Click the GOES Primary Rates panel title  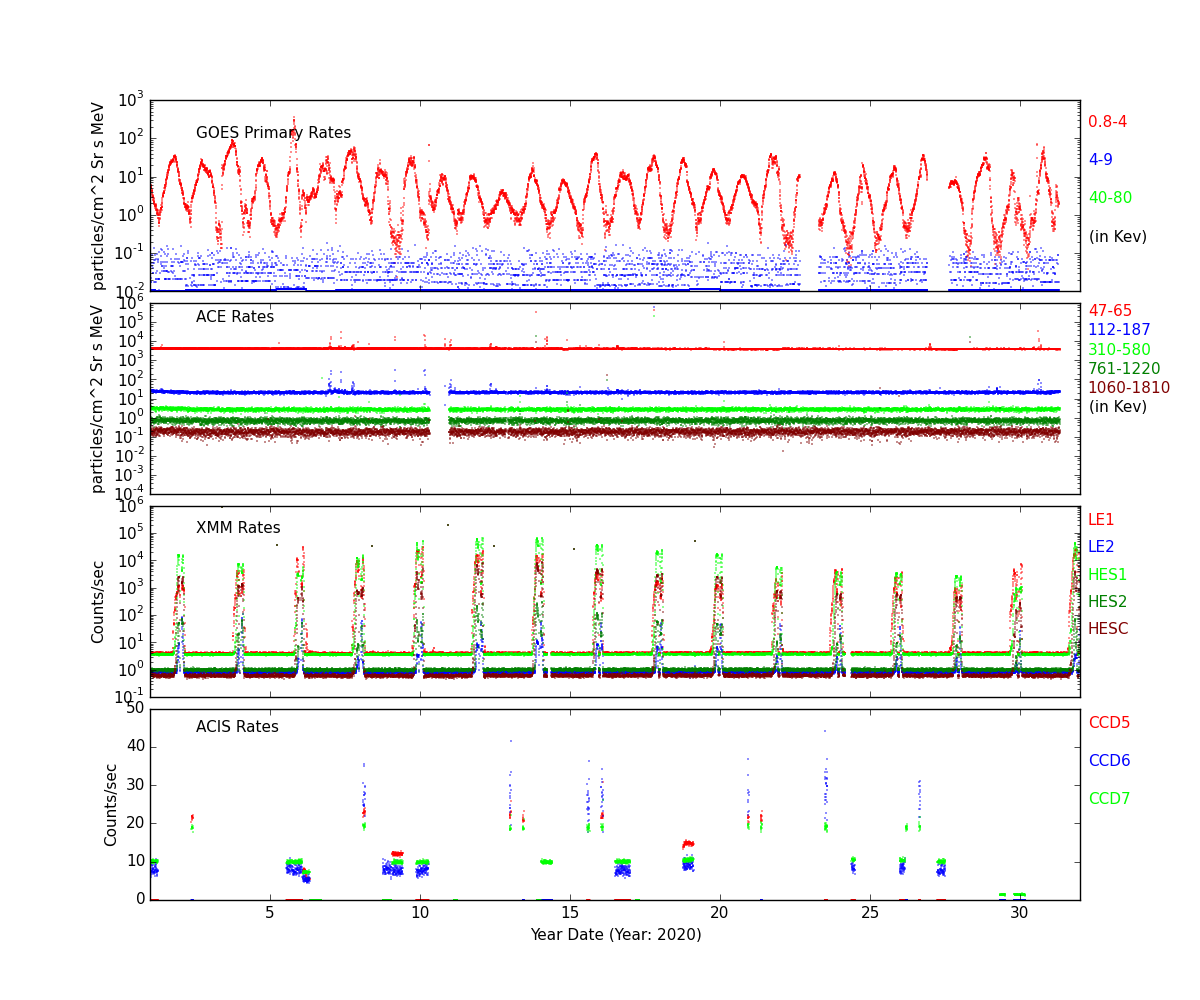(273, 133)
